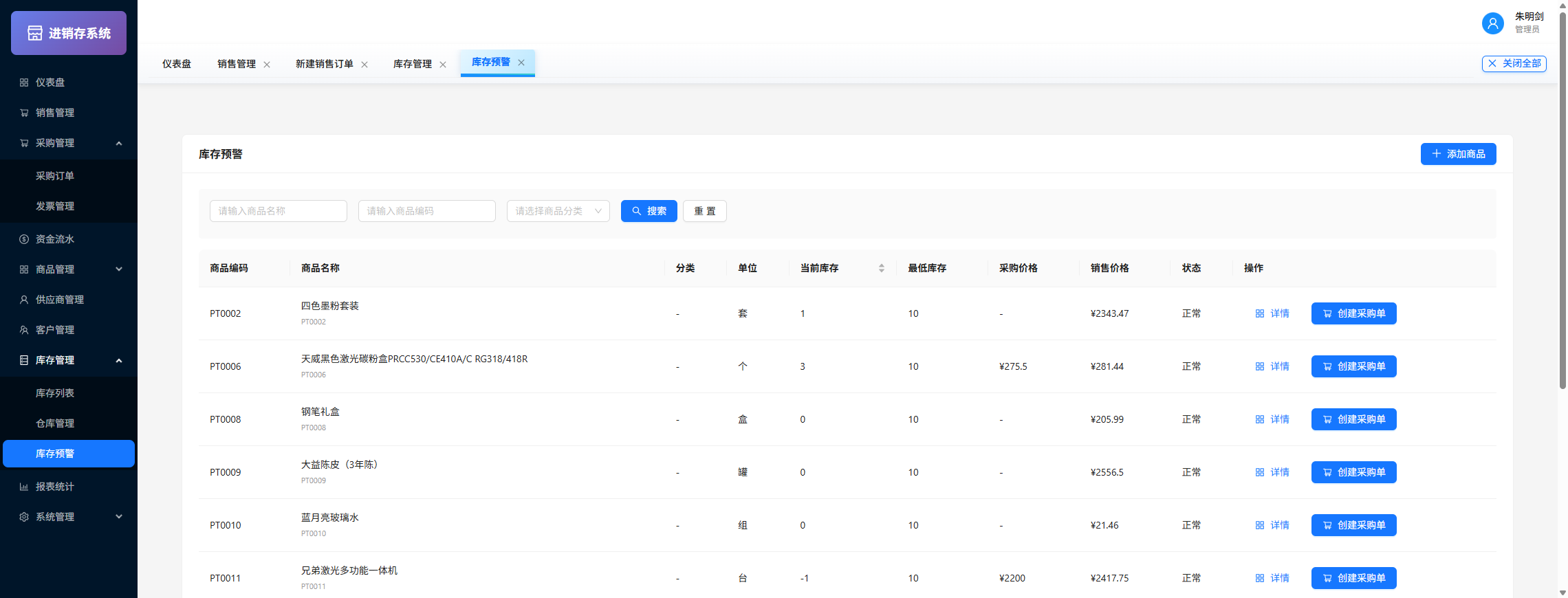Click the 客户管理 people icon
1568x598 pixels.
tap(24, 330)
